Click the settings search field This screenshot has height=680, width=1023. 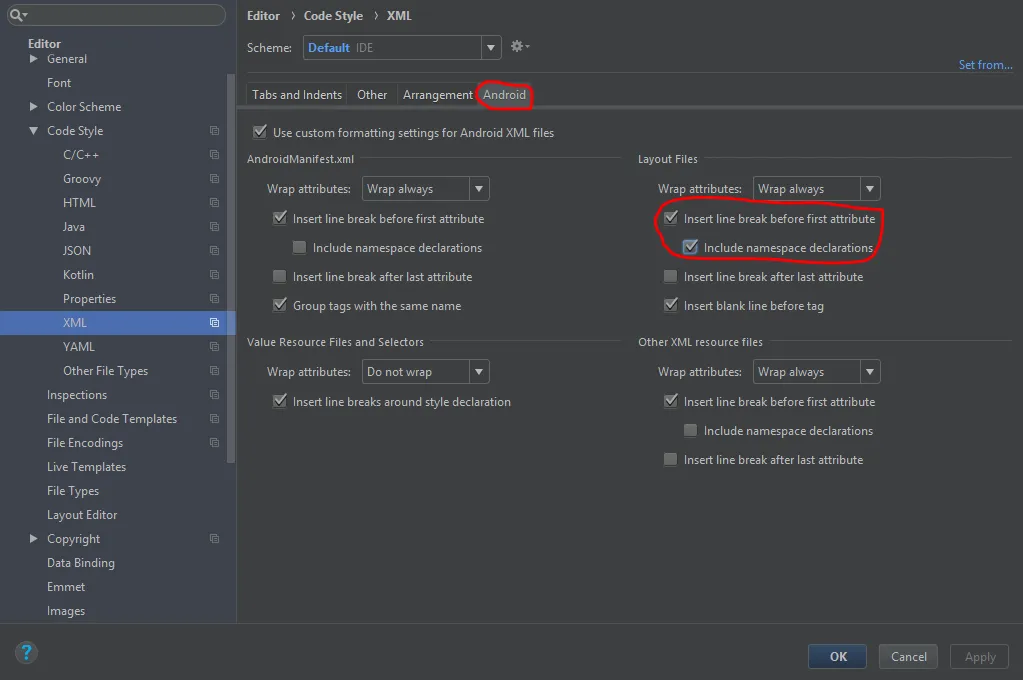(x=117, y=14)
